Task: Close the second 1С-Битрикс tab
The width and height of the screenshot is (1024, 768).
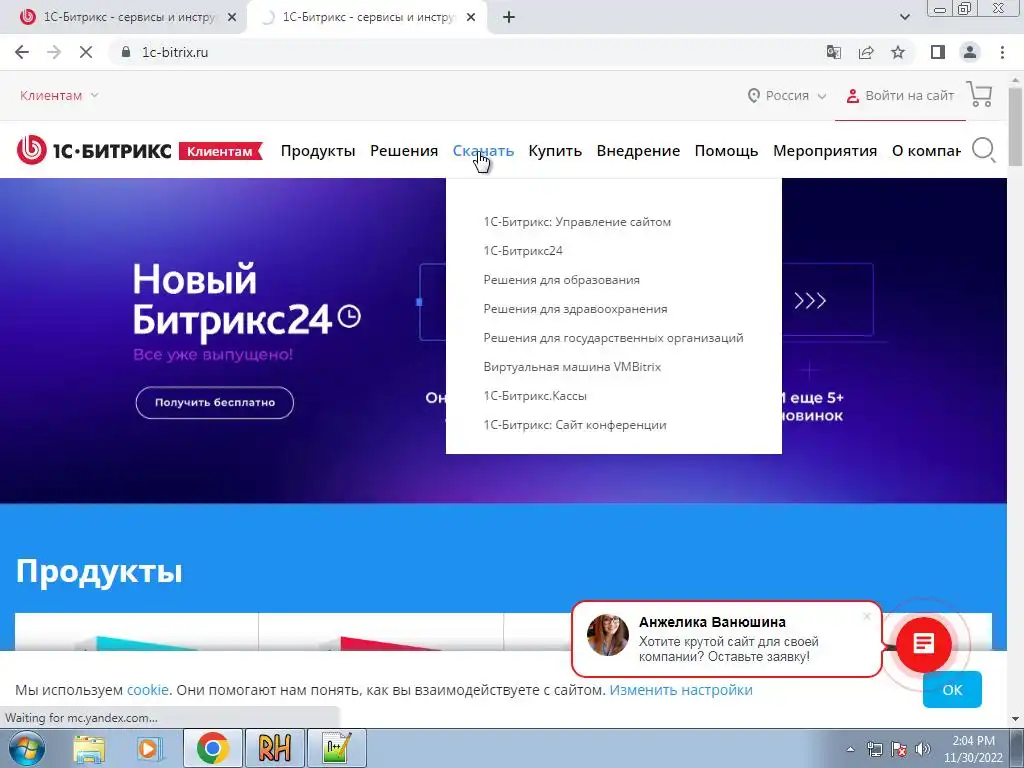Action: pos(471,18)
